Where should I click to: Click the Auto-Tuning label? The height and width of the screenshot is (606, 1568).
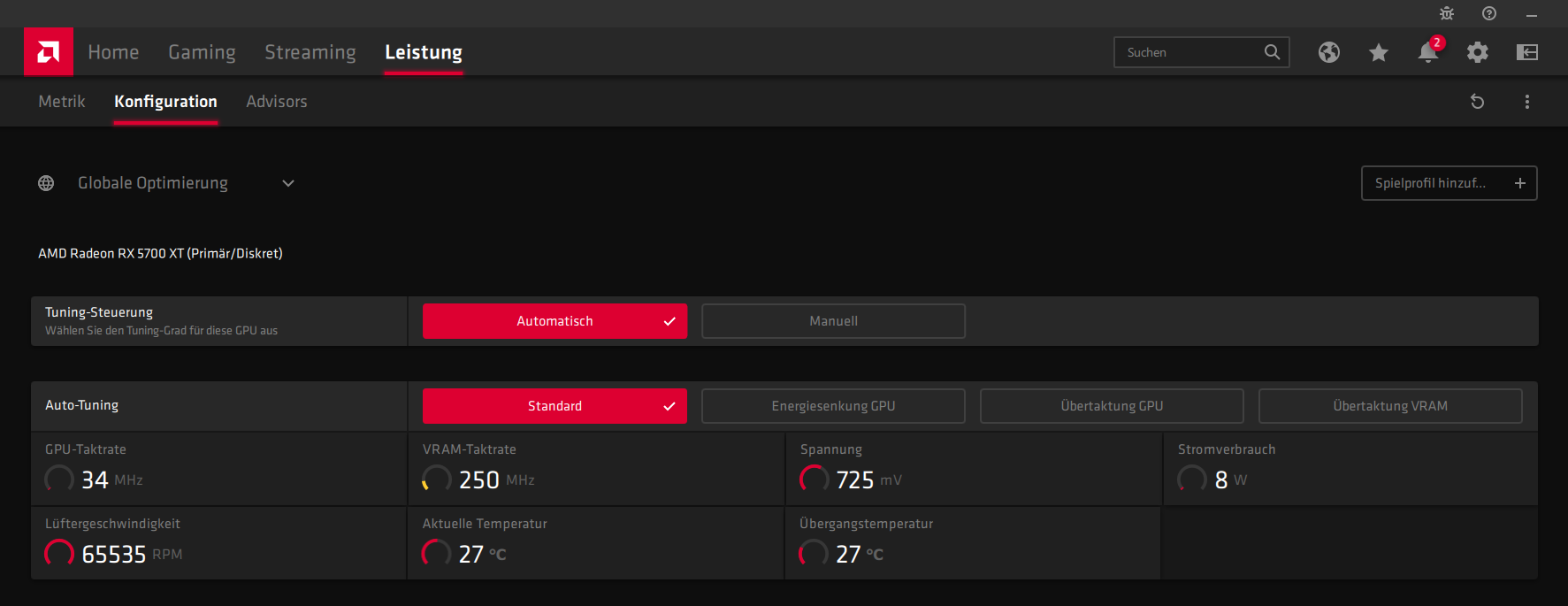[81, 405]
